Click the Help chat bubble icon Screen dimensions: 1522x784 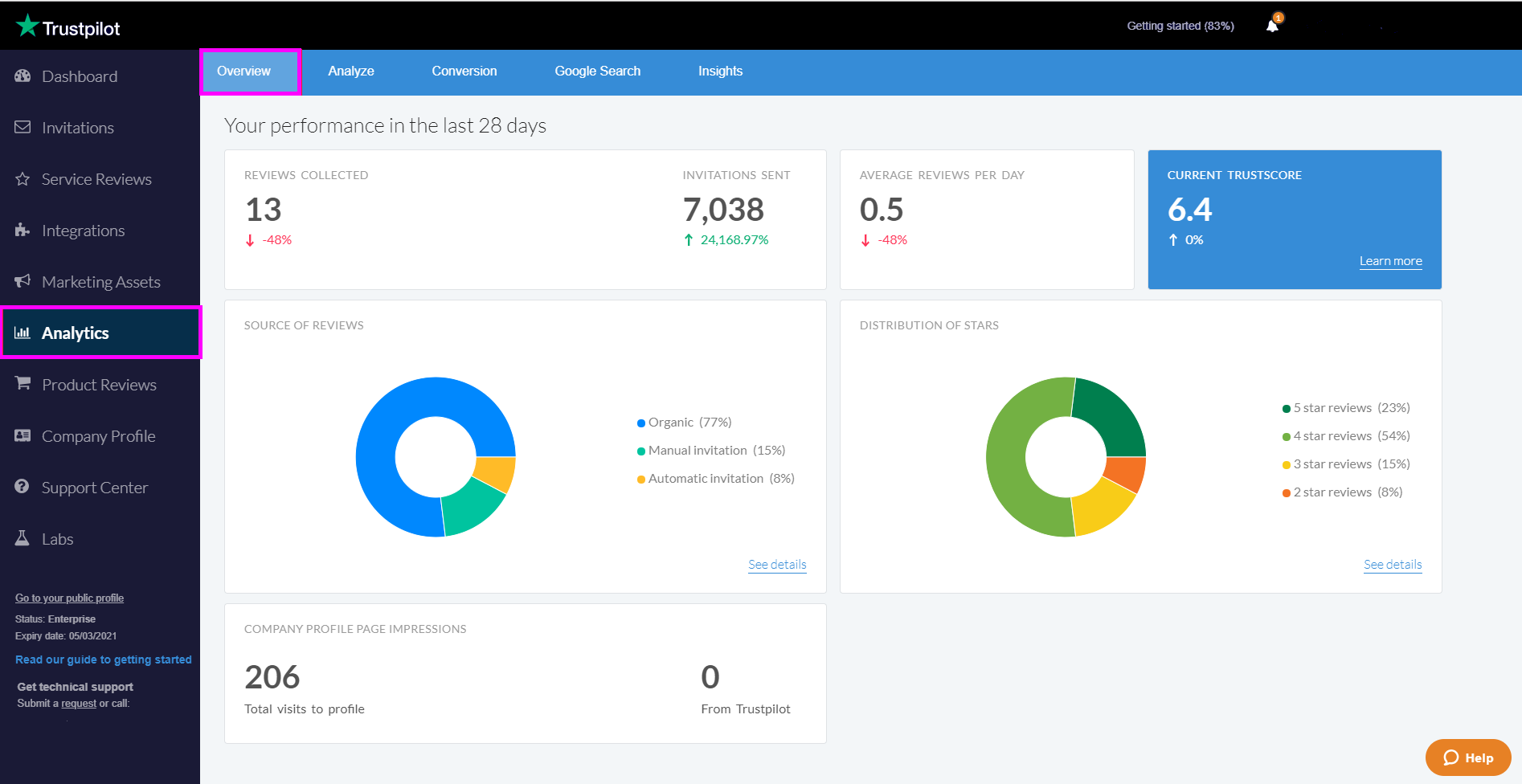tap(1450, 757)
